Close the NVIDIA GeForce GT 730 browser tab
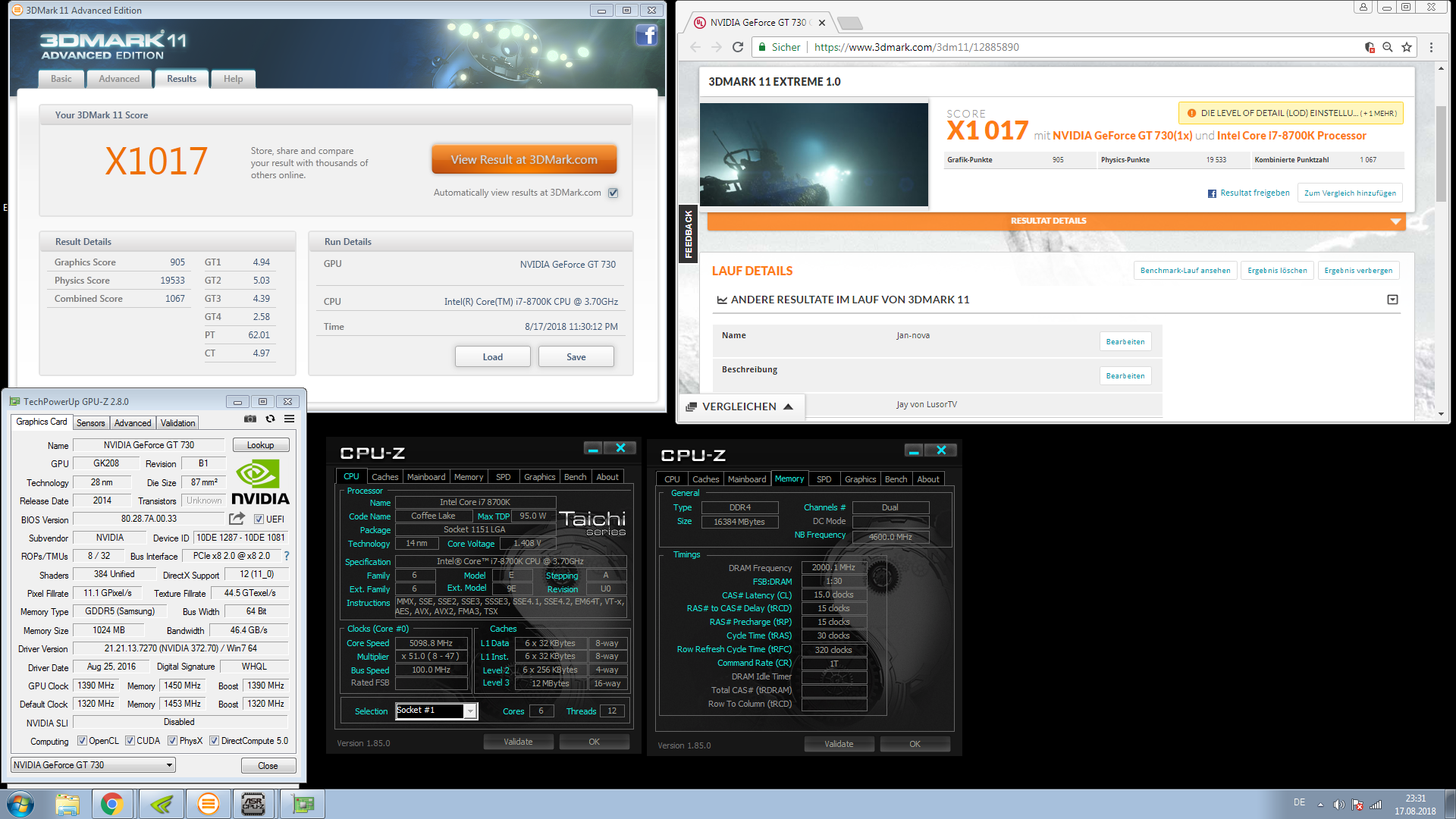1456x819 pixels. click(x=822, y=23)
